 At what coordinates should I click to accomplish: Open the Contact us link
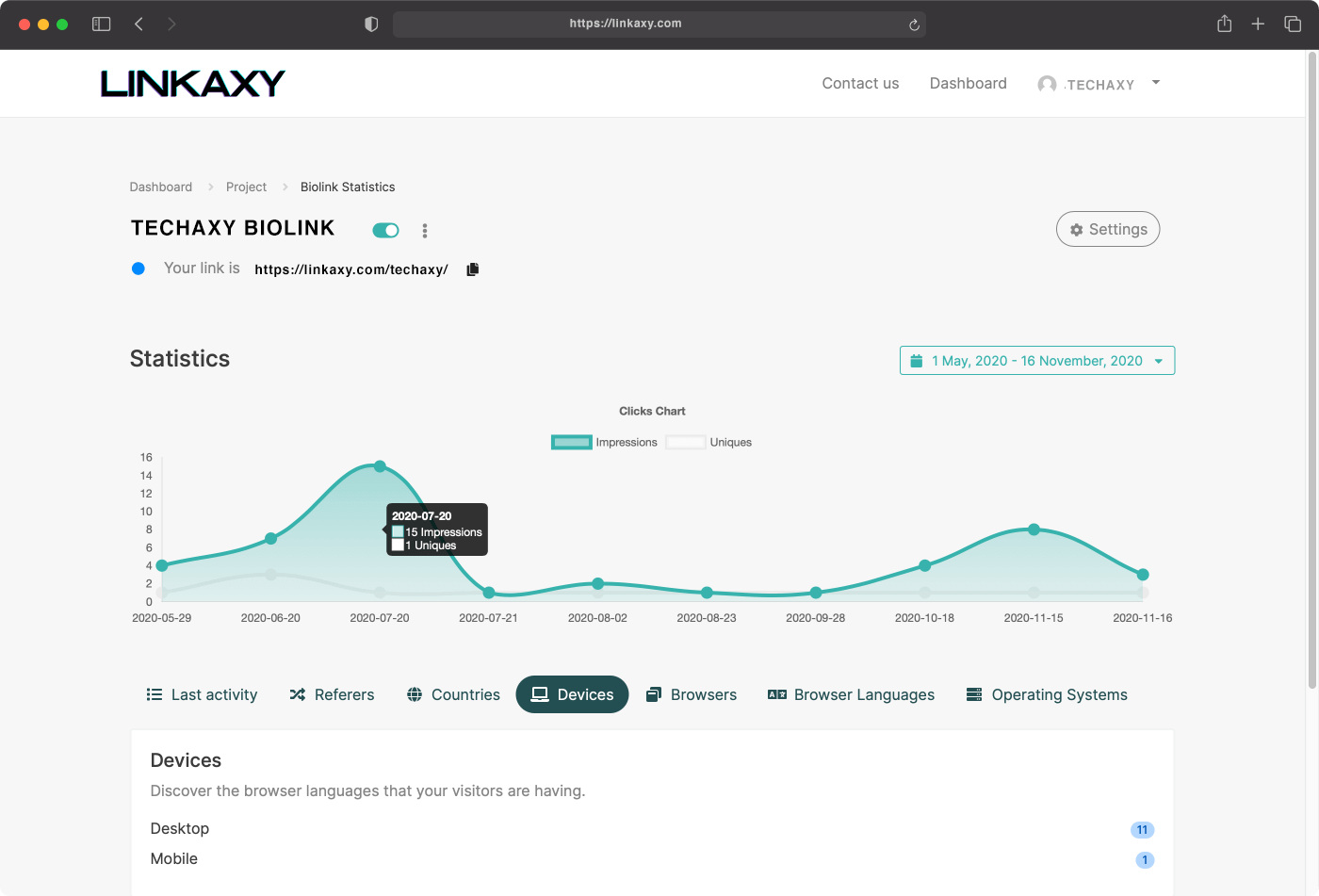[860, 84]
